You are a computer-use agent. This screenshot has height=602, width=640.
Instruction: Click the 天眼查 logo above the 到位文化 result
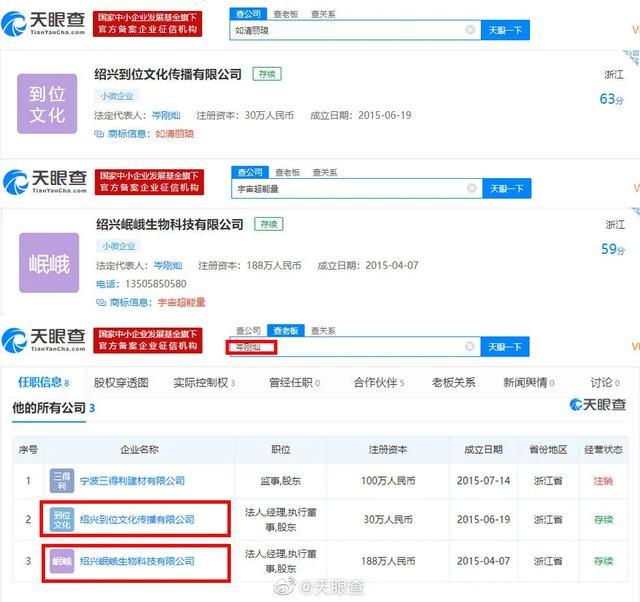click(x=43, y=24)
